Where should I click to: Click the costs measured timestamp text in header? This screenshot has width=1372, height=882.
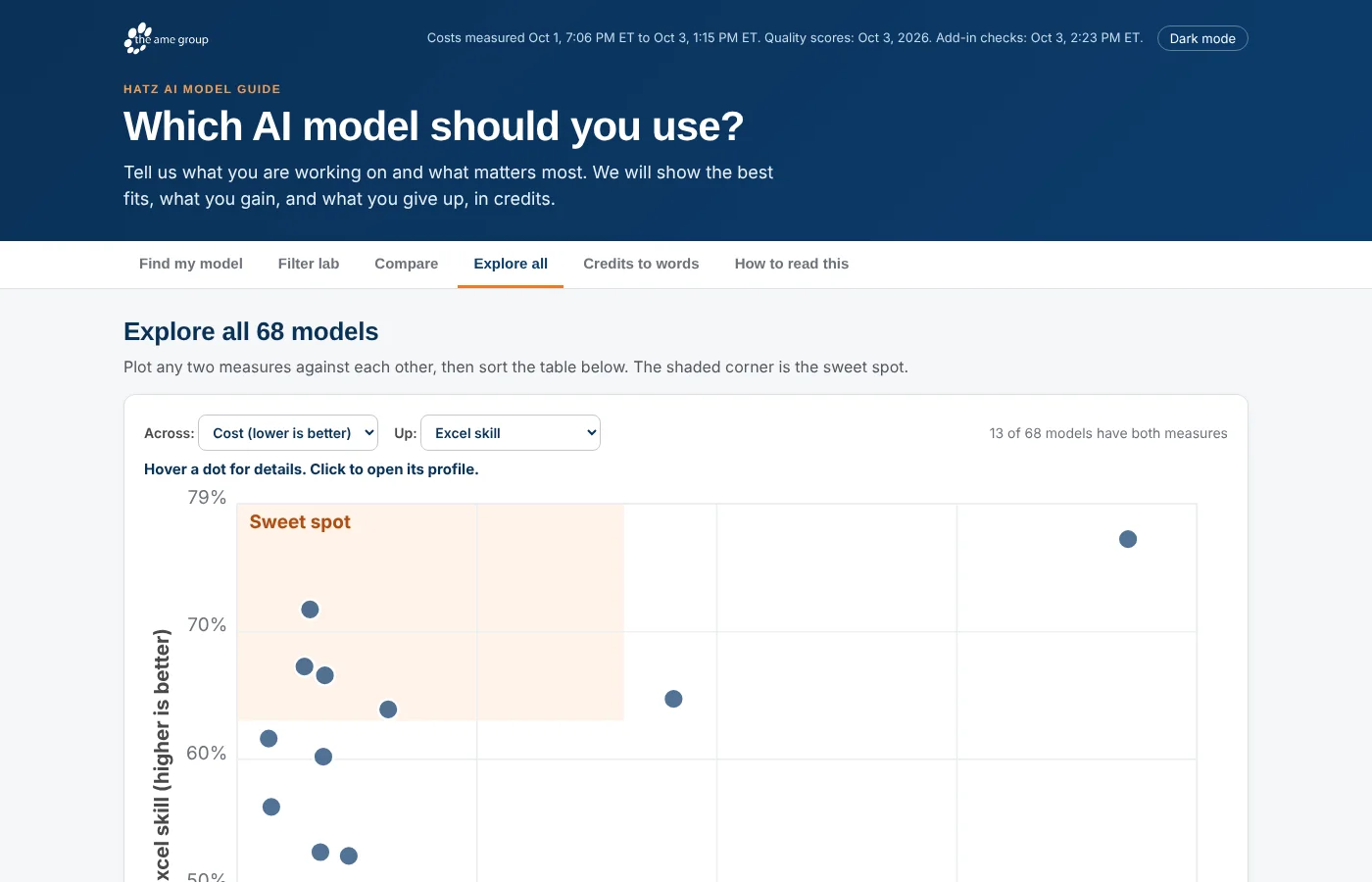tap(785, 38)
